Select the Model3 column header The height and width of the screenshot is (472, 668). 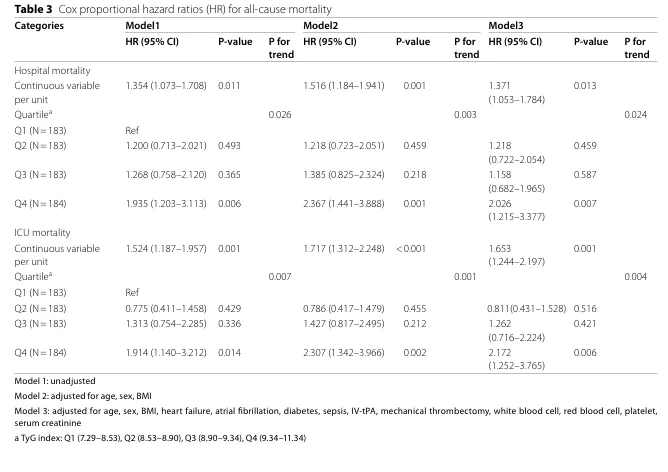pyautogui.click(x=506, y=26)
